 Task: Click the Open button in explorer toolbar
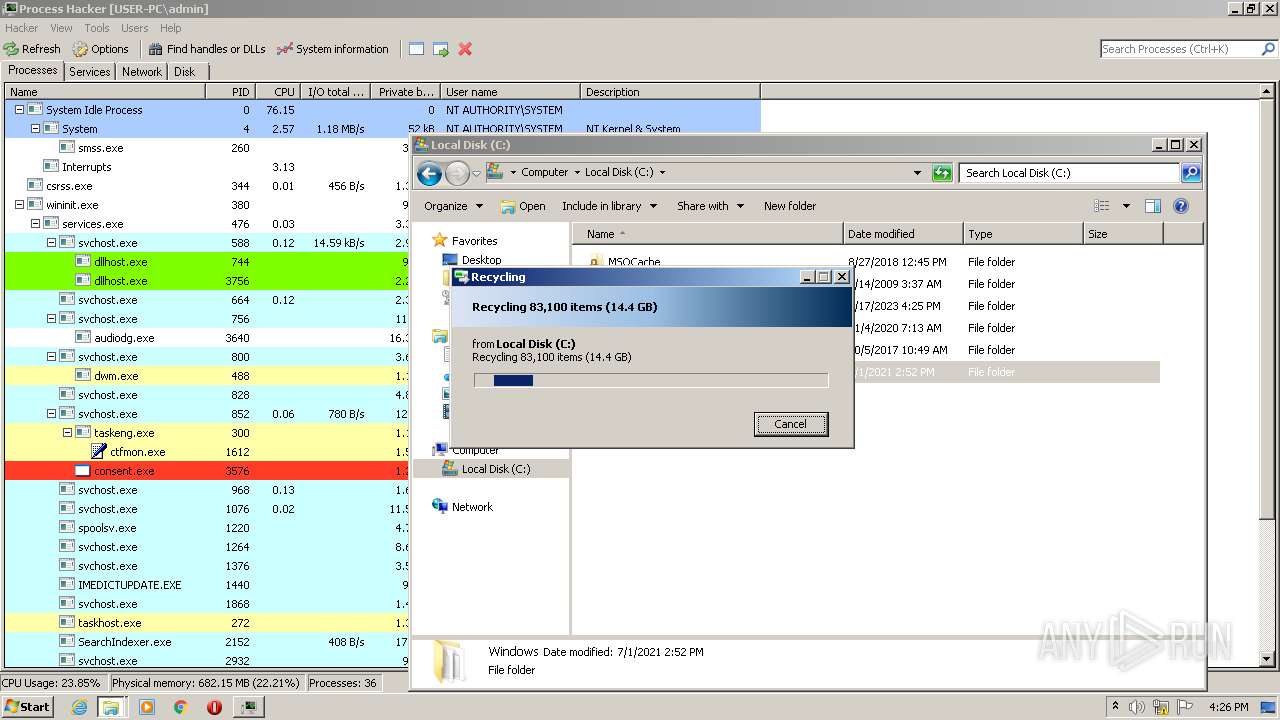tap(523, 206)
